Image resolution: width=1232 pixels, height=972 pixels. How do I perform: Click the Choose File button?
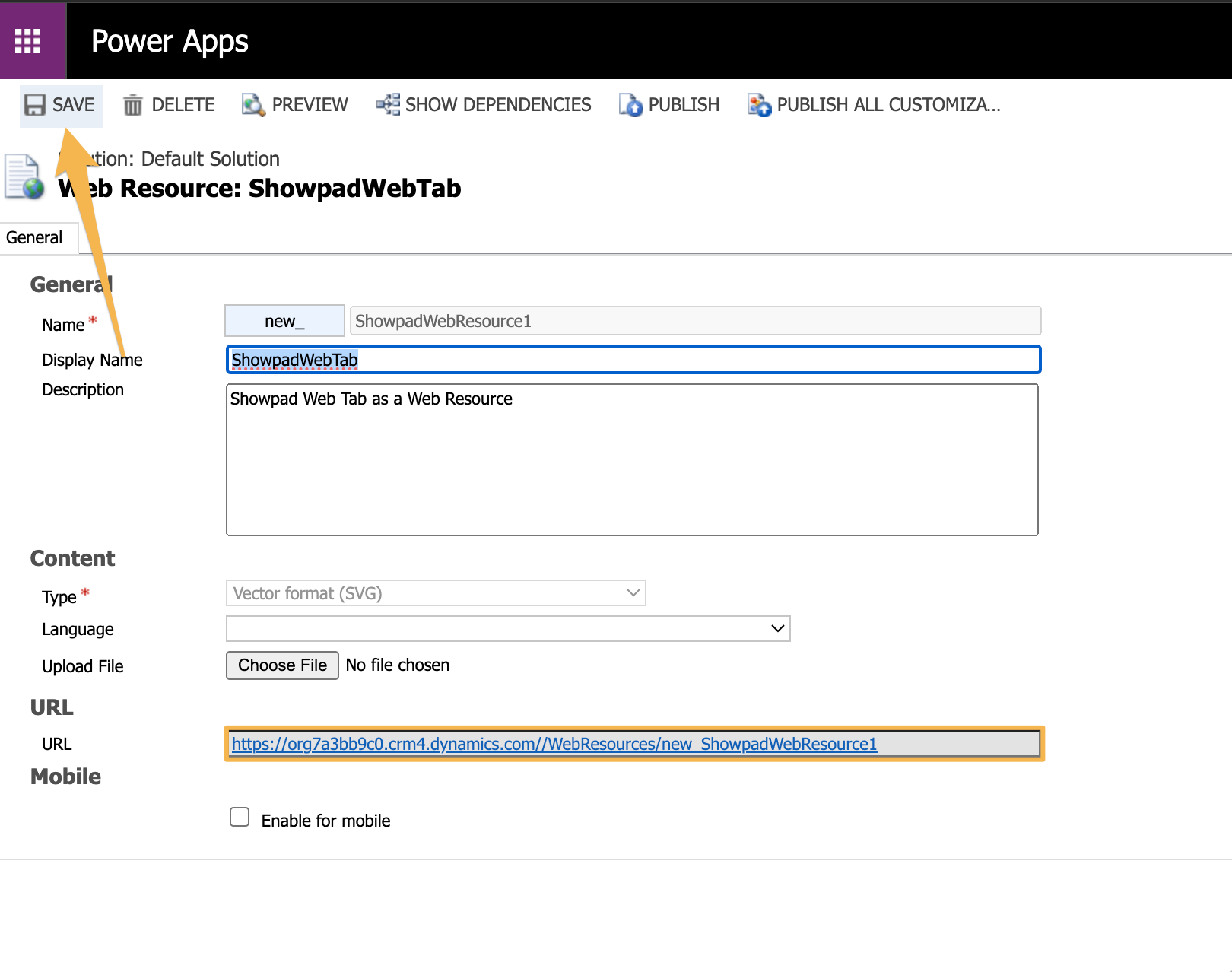(x=282, y=665)
